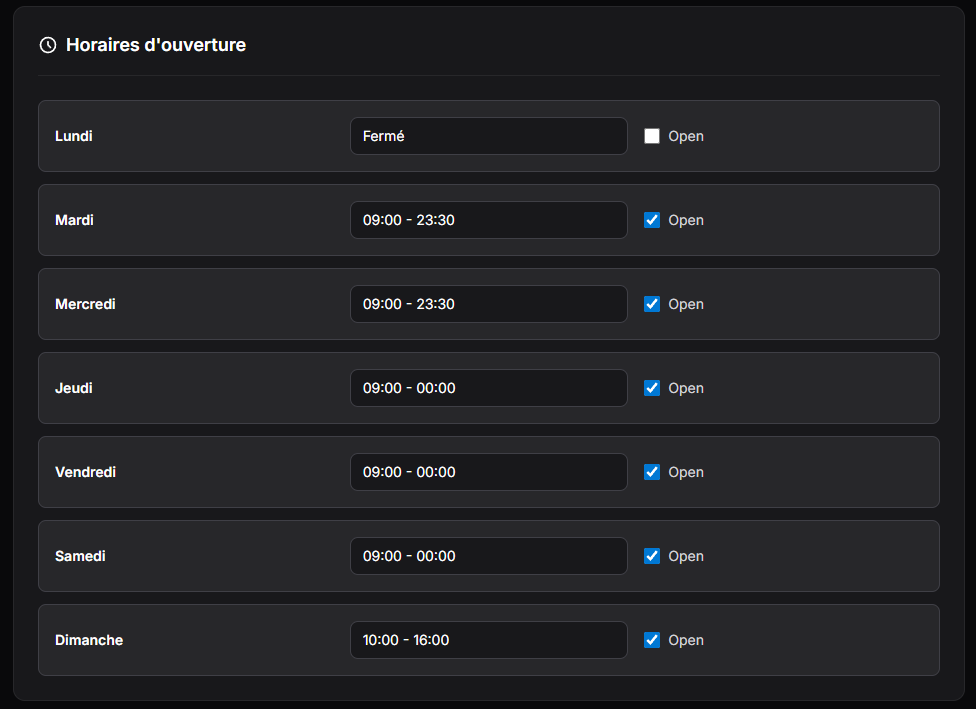Toggle the Mercredi Open checkbox
The height and width of the screenshot is (709, 976).
652,304
